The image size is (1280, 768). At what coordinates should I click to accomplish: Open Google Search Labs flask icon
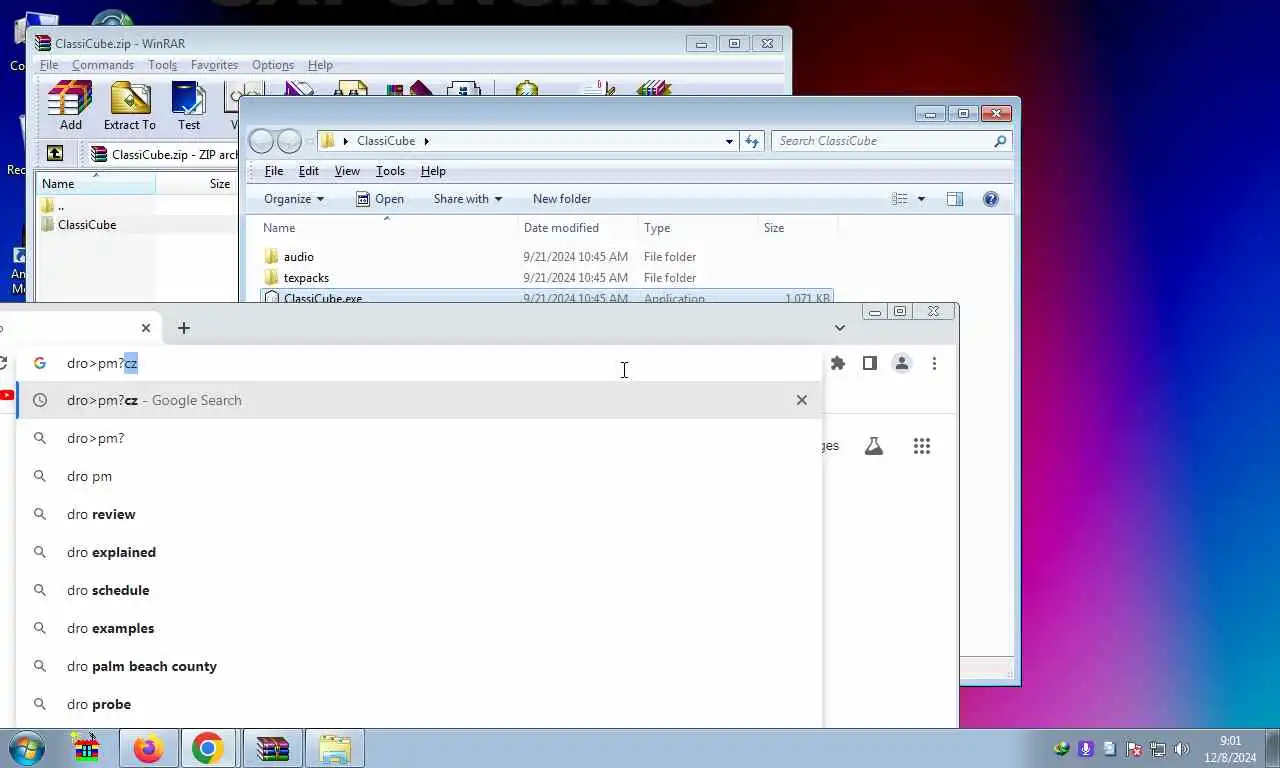click(874, 446)
